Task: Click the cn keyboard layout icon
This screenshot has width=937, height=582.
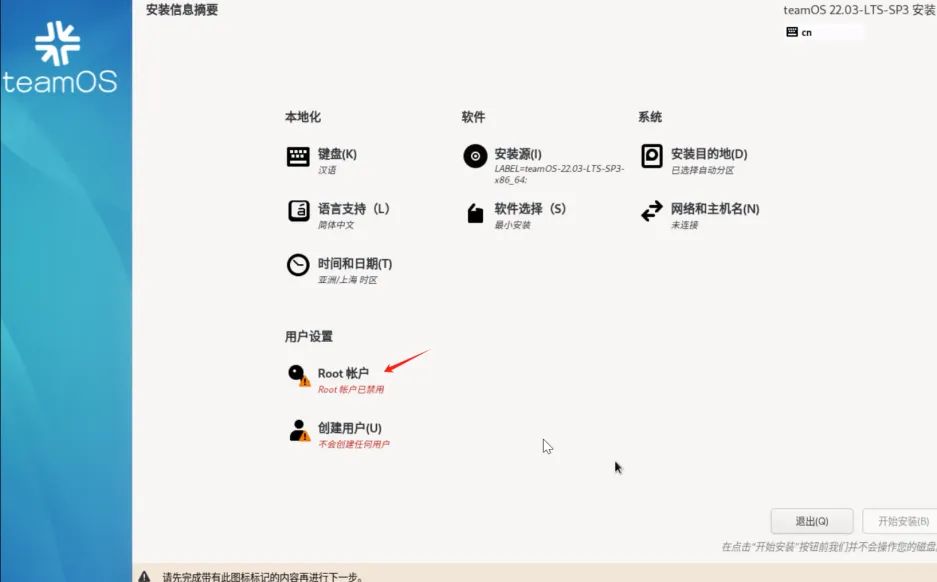Action: (x=792, y=32)
